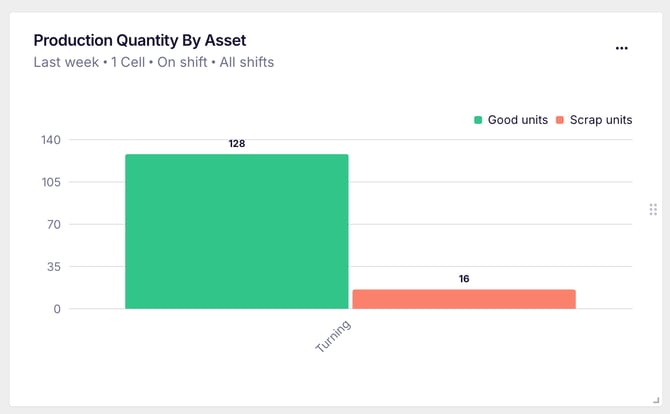Click the six-dot drag handle icon

(653, 209)
